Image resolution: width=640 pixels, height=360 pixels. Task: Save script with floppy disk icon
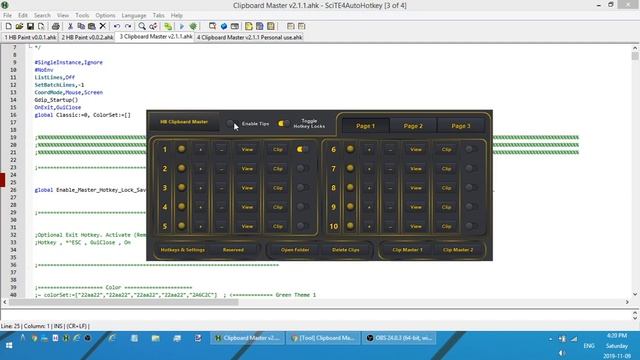pyautogui.click(x=30, y=26)
